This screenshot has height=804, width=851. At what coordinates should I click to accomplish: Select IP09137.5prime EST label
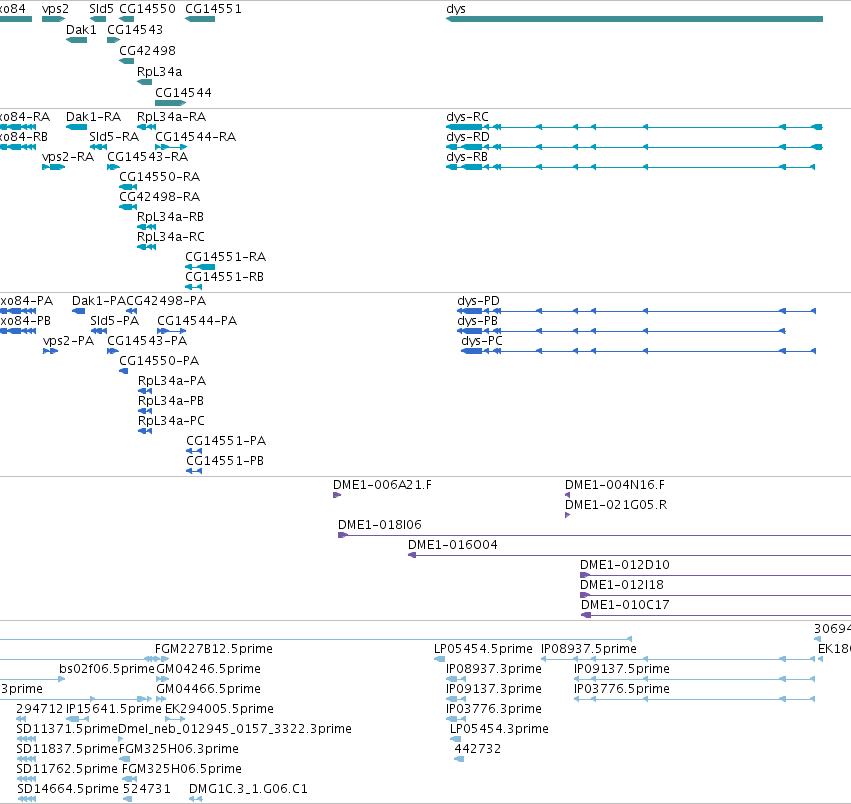[x=622, y=669]
